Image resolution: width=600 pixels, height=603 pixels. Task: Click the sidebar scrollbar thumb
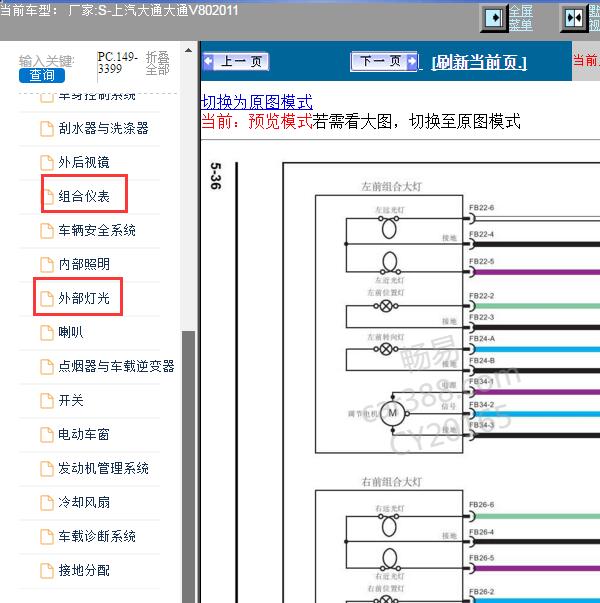188,466
